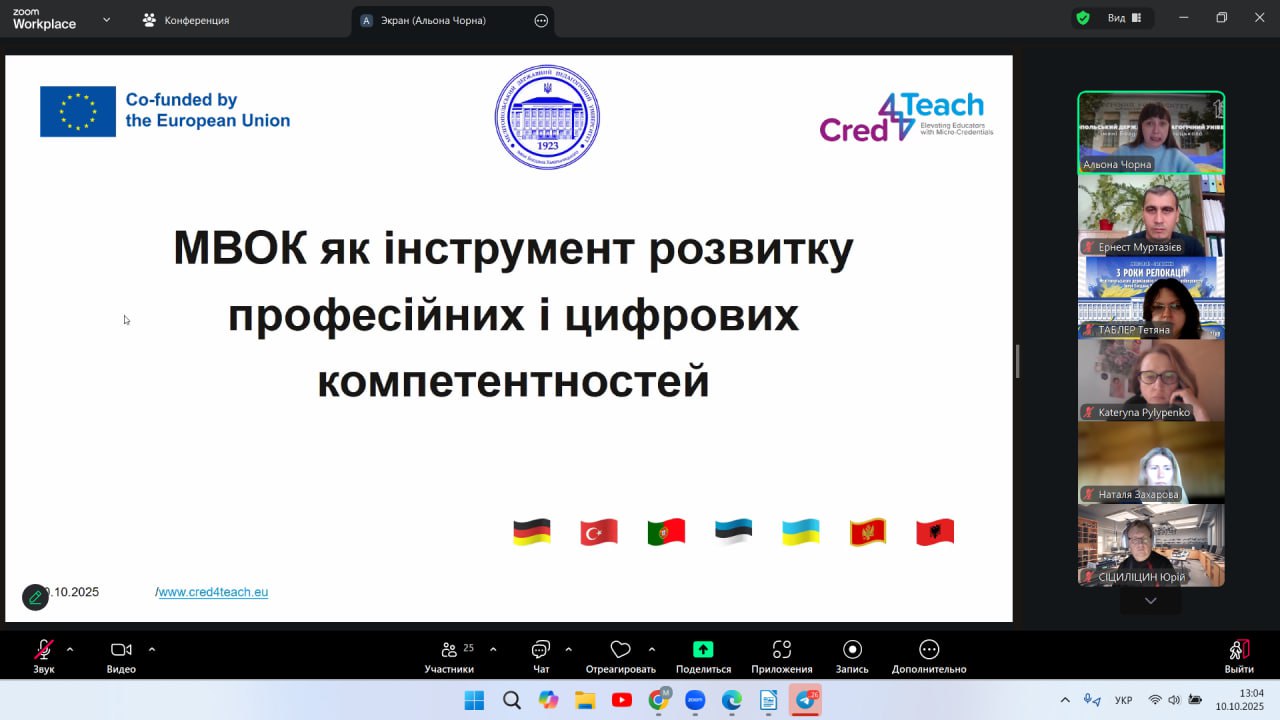This screenshot has width=1280, height=720.
Task: Open the Zoom Workplace dropdown chevron
Action: (106, 19)
